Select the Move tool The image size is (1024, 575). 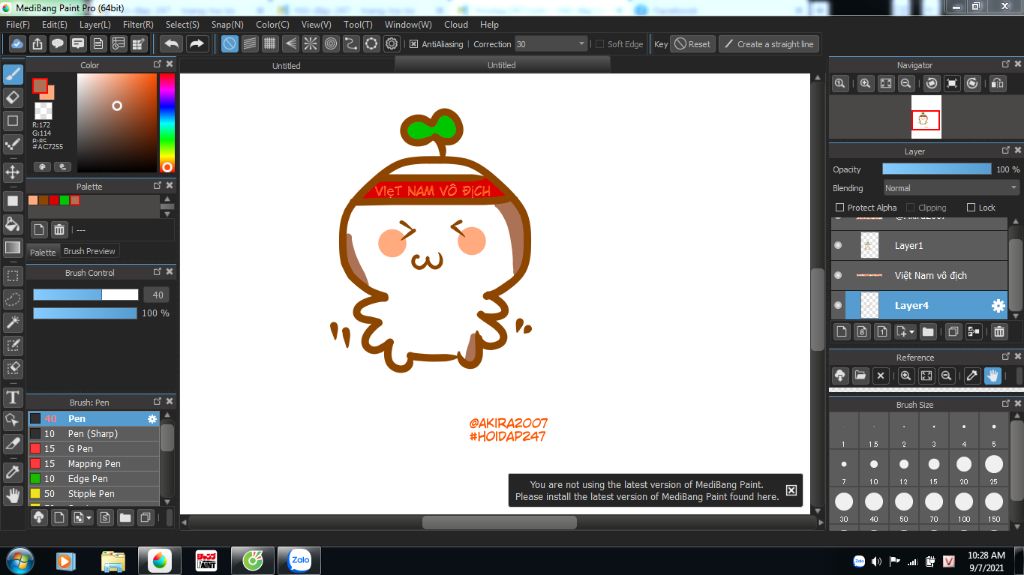tap(13, 172)
